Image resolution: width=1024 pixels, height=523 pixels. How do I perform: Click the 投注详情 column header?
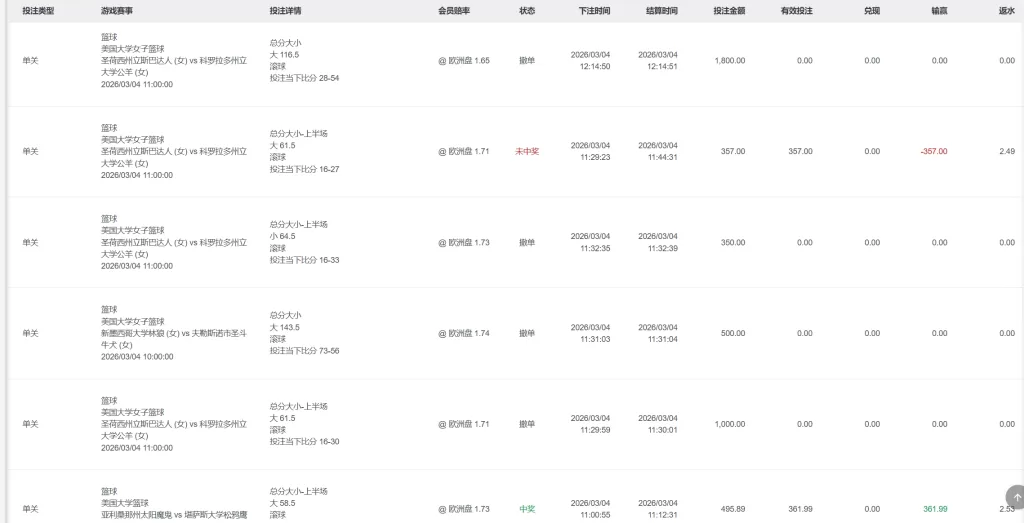pyautogui.click(x=285, y=10)
